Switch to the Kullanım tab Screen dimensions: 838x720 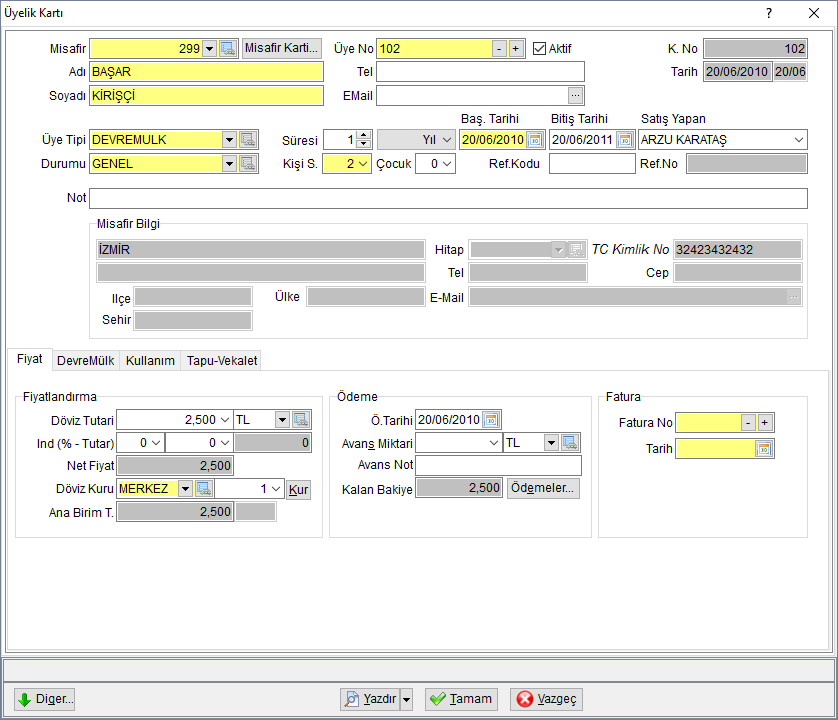click(x=150, y=361)
